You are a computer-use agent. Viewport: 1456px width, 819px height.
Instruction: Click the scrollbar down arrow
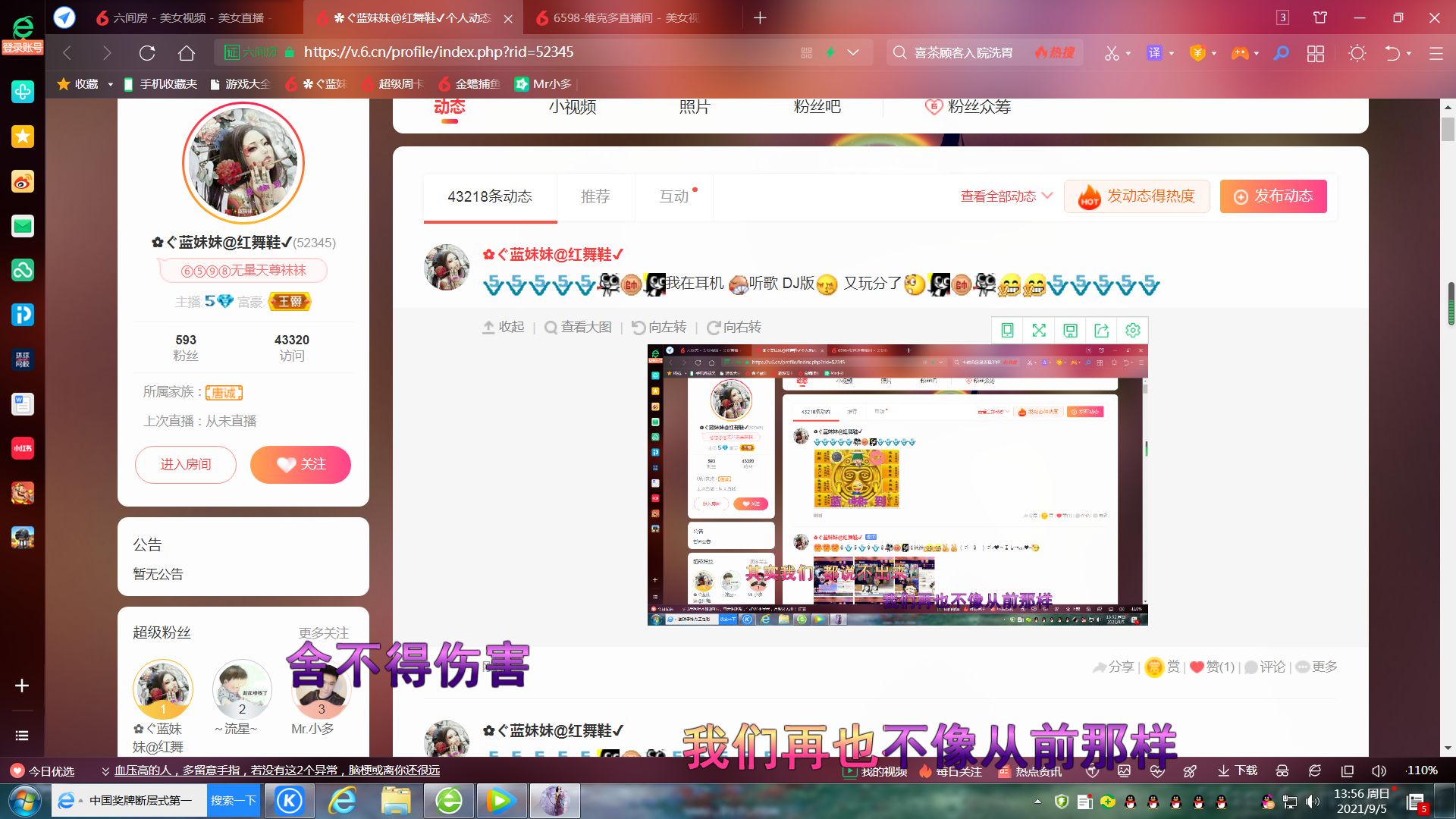pos(1448,748)
